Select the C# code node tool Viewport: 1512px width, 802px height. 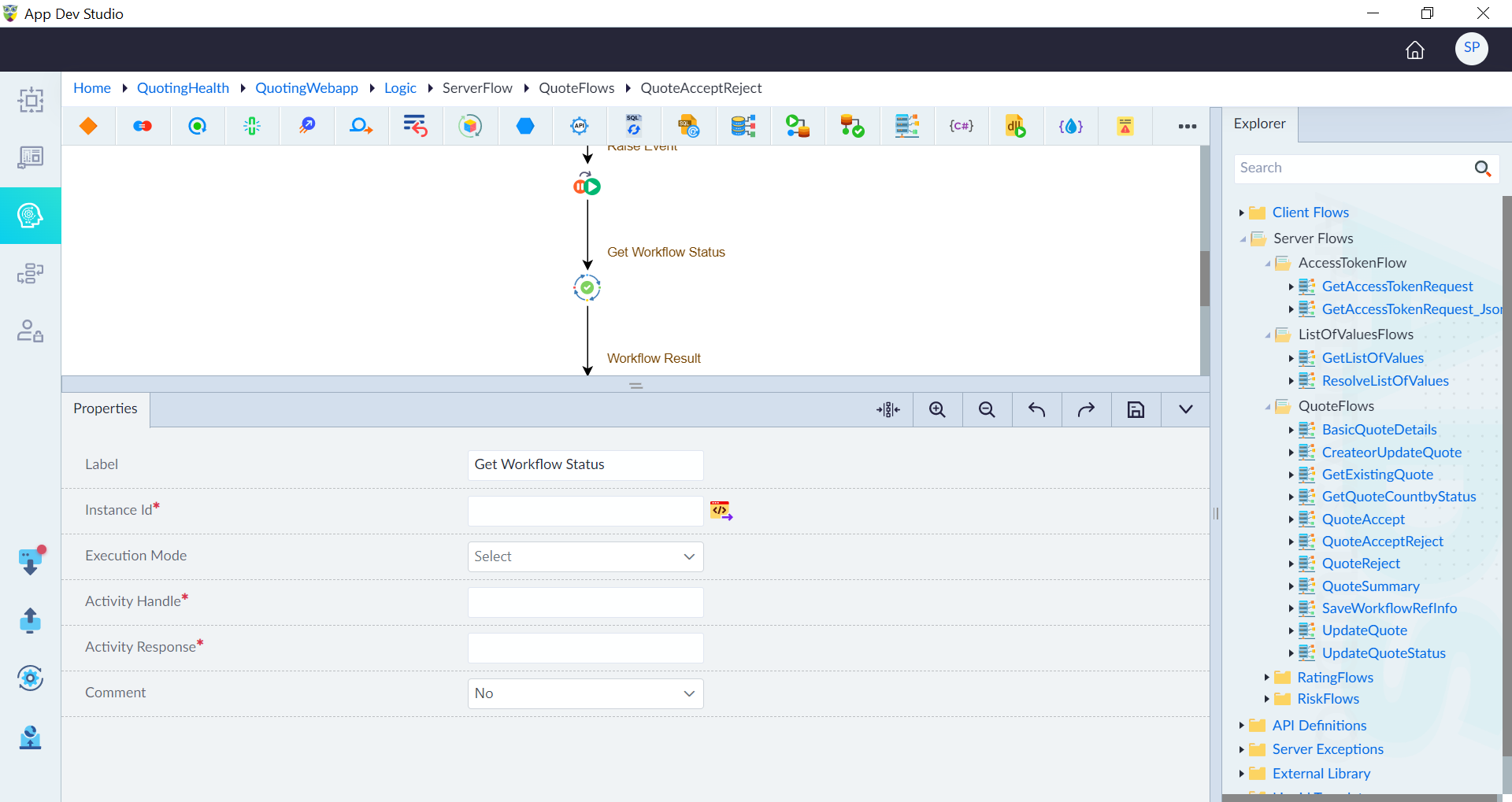(x=962, y=126)
